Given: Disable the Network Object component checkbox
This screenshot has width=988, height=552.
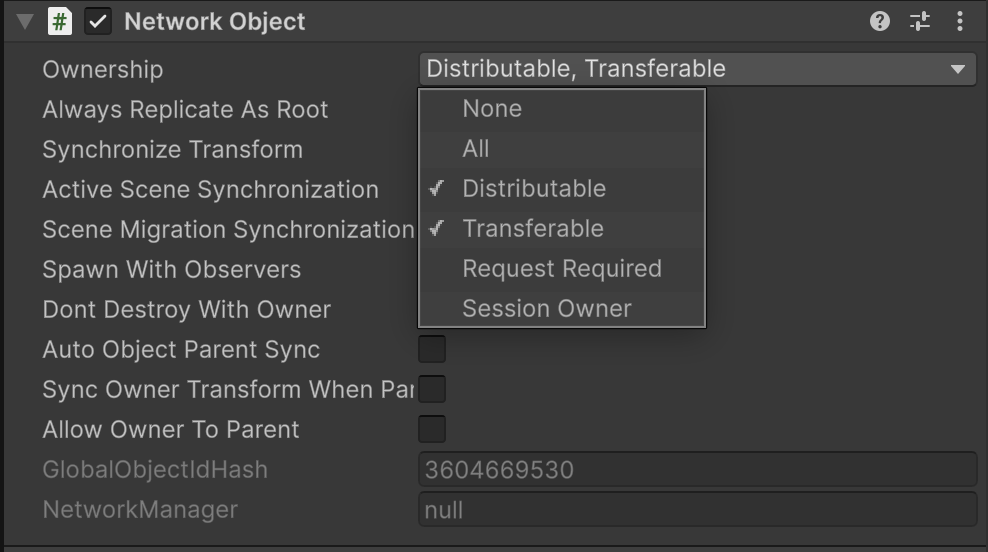Looking at the screenshot, I should pos(98,21).
